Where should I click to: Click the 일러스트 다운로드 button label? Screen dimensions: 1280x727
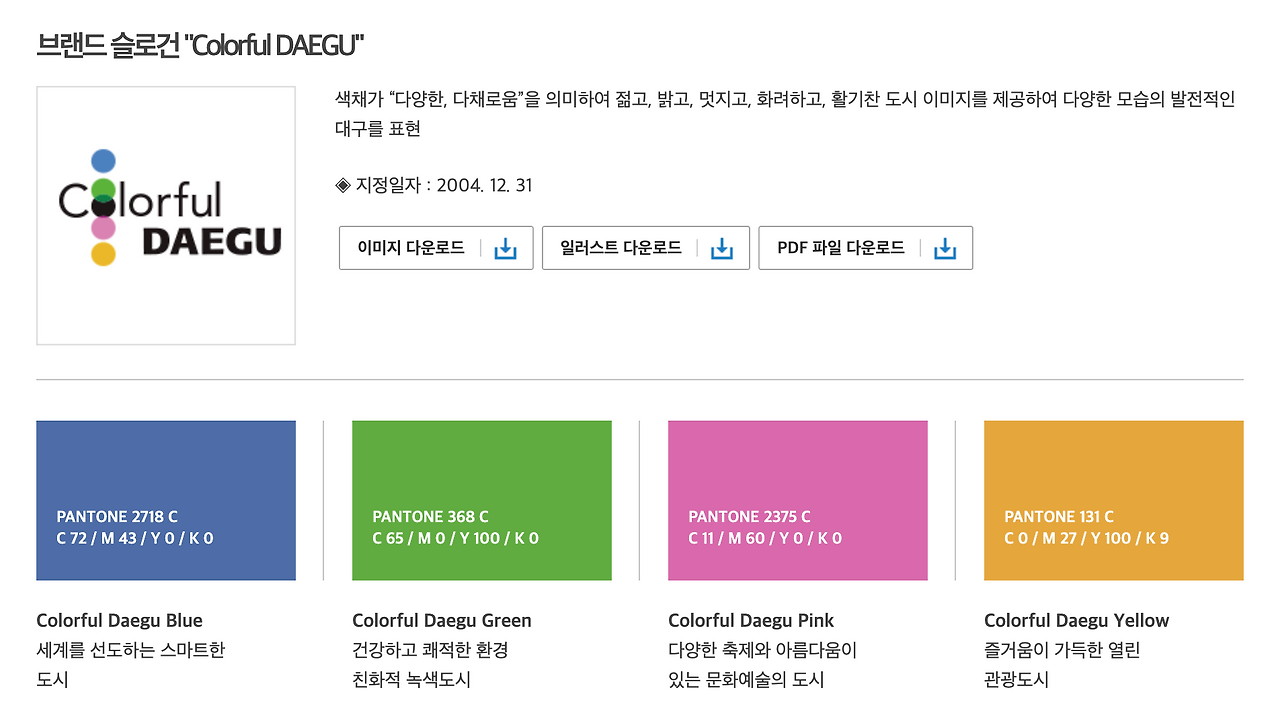[621, 248]
